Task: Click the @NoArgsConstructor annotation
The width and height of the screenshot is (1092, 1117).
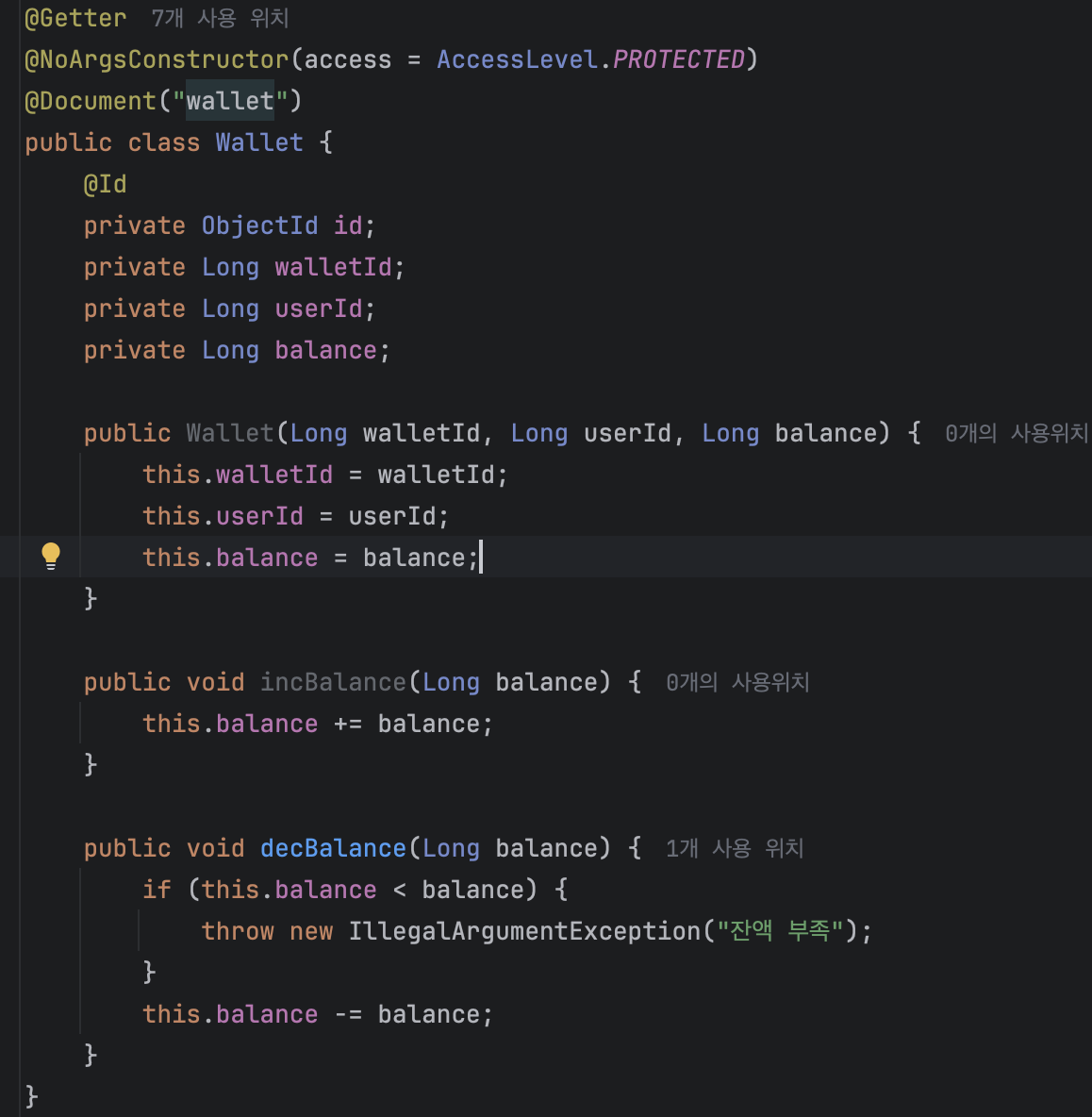Action: [x=157, y=59]
